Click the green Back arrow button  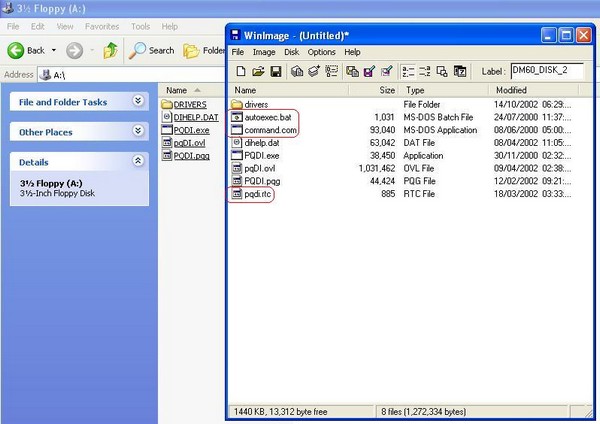point(17,50)
